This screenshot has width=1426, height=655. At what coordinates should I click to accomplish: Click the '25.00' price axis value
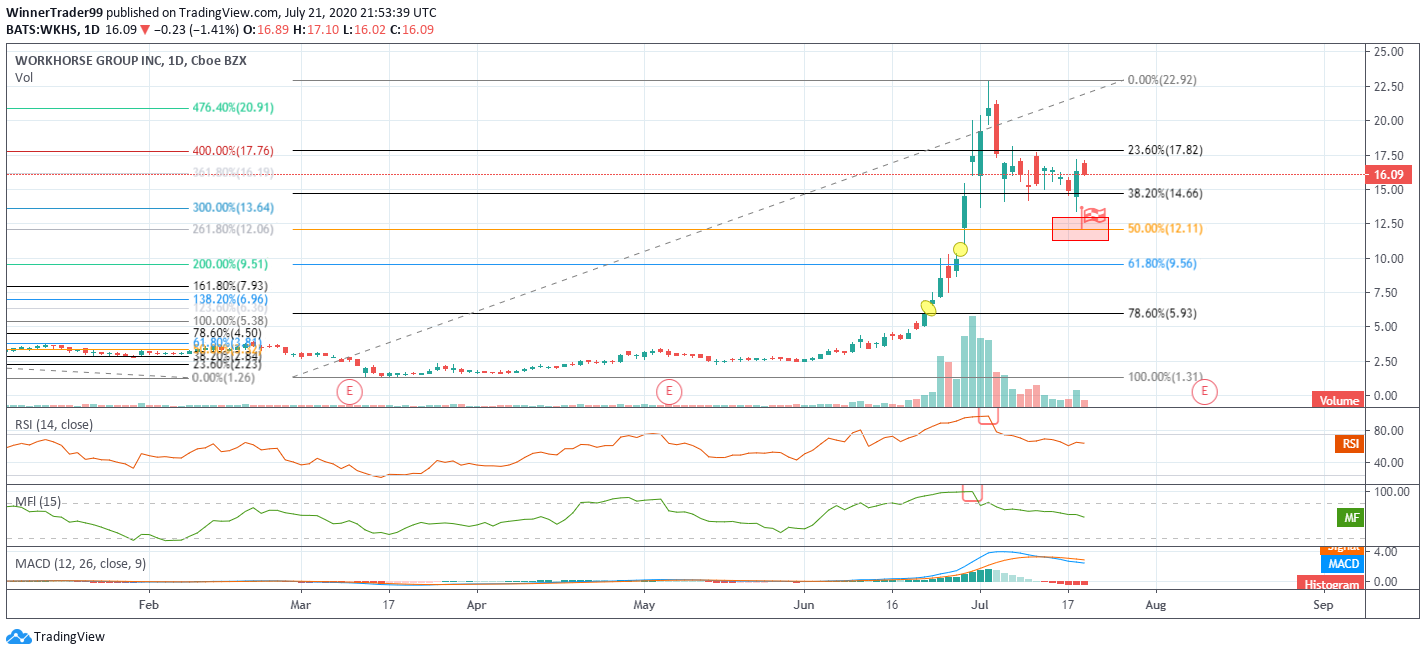click(x=1391, y=52)
